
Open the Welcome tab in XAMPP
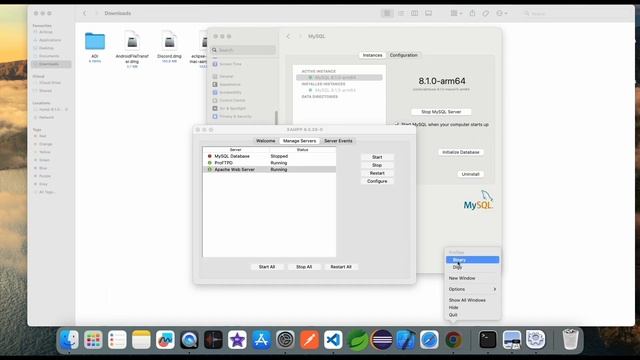click(265, 141)
